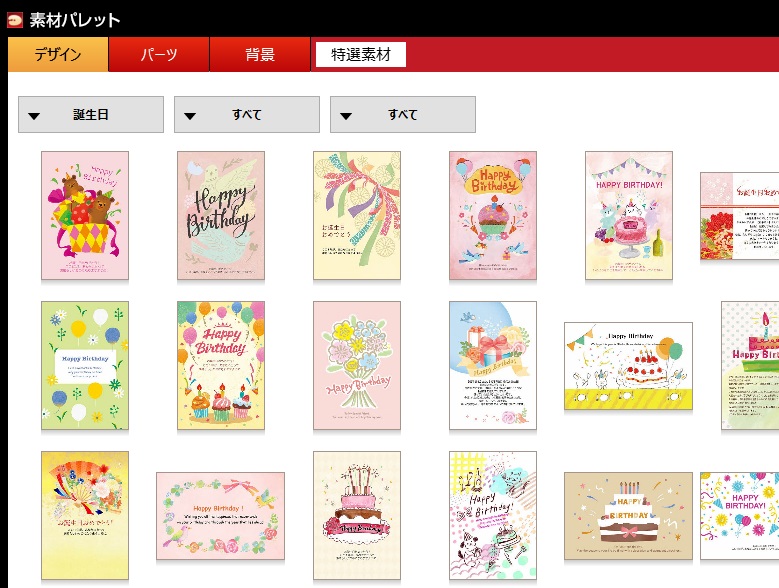Choose the floral wreath landscape card with bow

(x=221, y=516)
